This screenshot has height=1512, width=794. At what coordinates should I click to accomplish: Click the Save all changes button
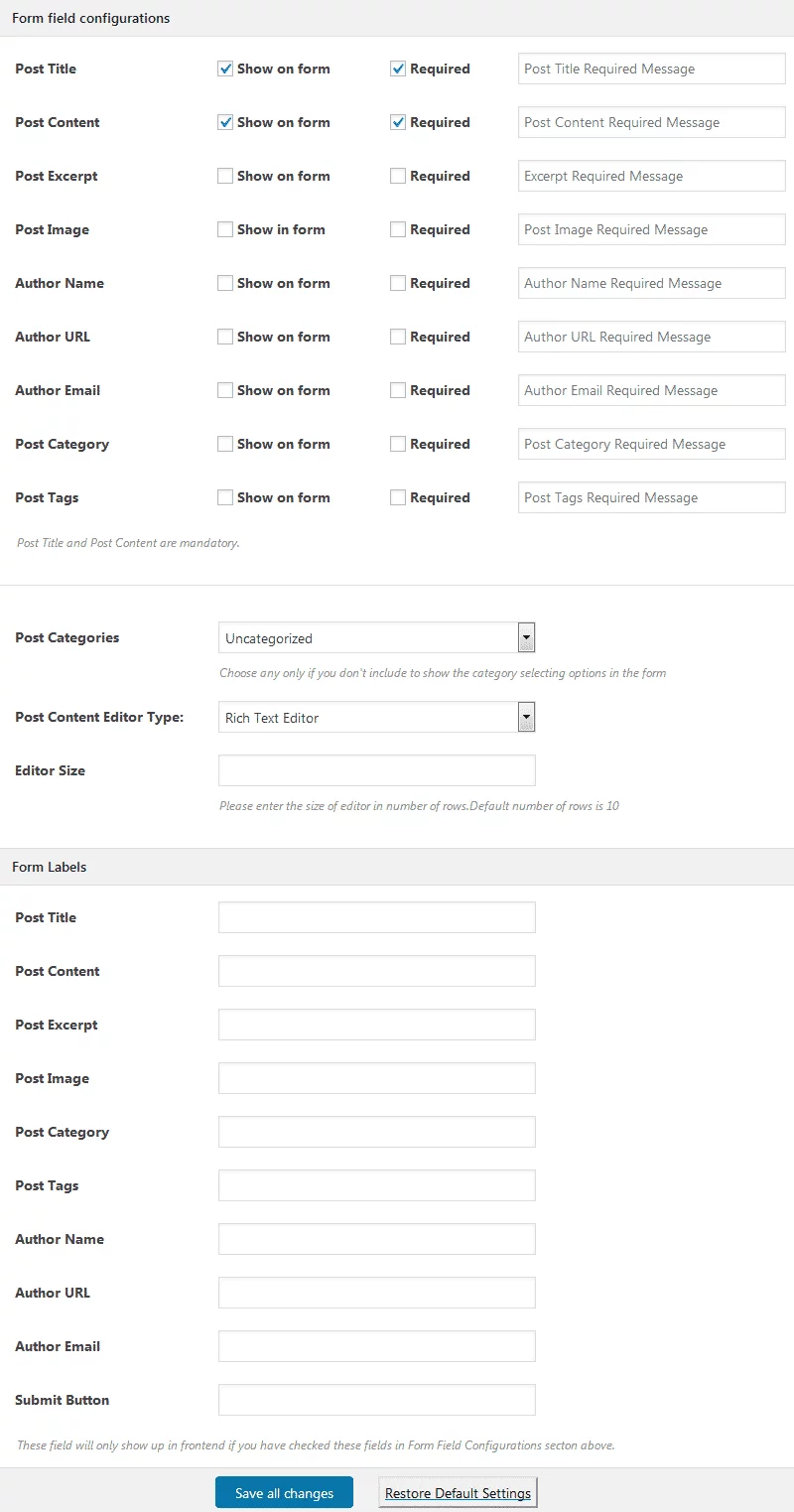pyautogui.click(x=284, y=1491)
